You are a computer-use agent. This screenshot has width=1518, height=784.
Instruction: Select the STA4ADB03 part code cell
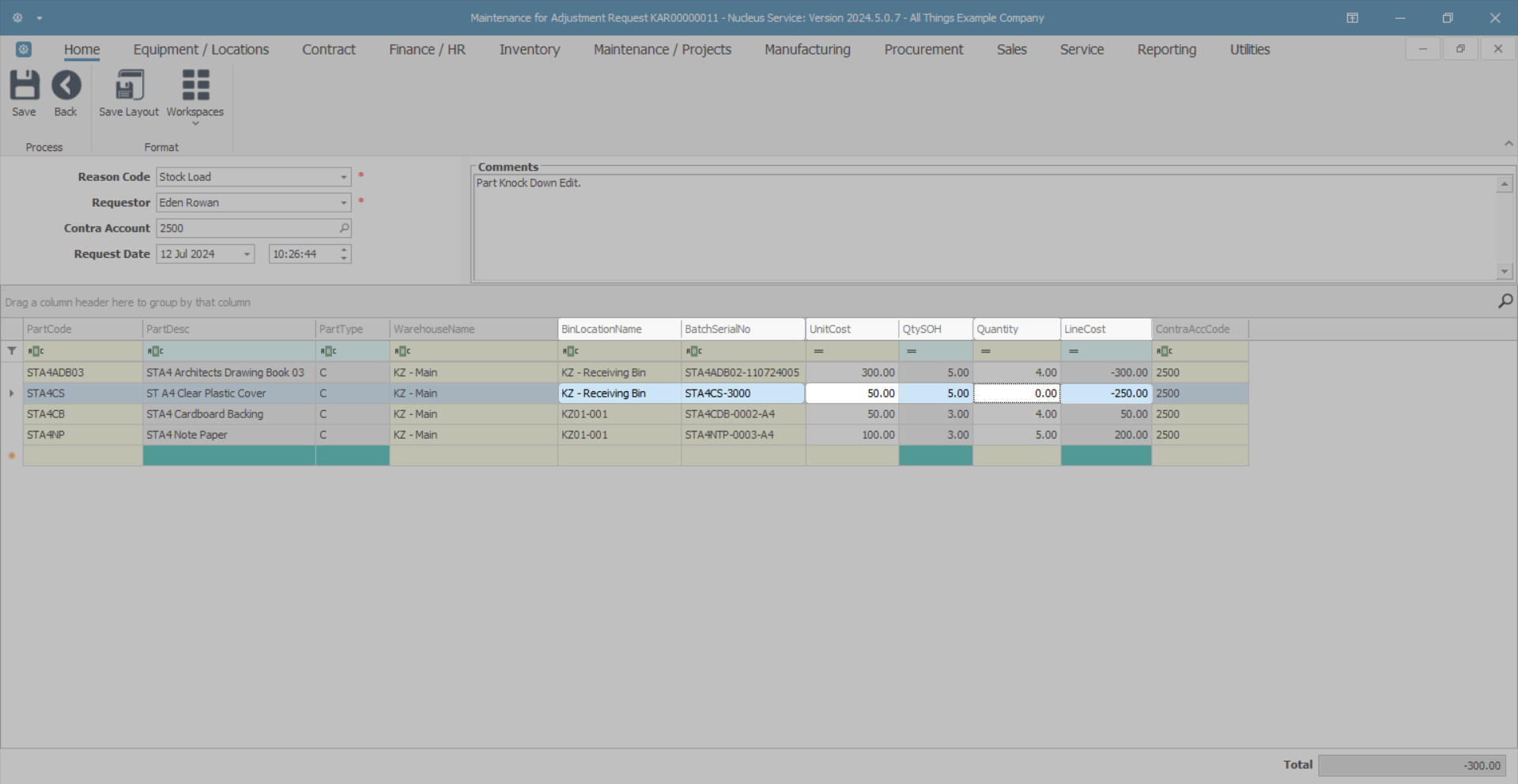click(82, 372)
